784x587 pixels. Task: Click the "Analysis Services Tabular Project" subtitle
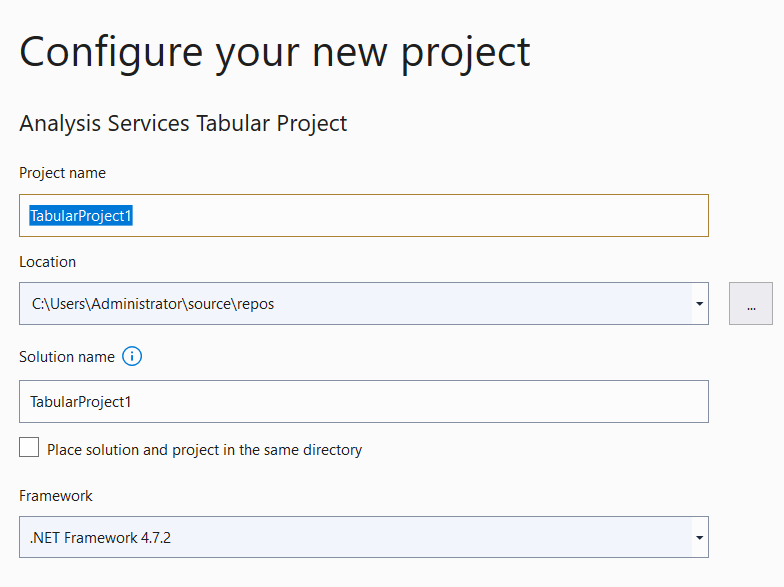point(183,124)
